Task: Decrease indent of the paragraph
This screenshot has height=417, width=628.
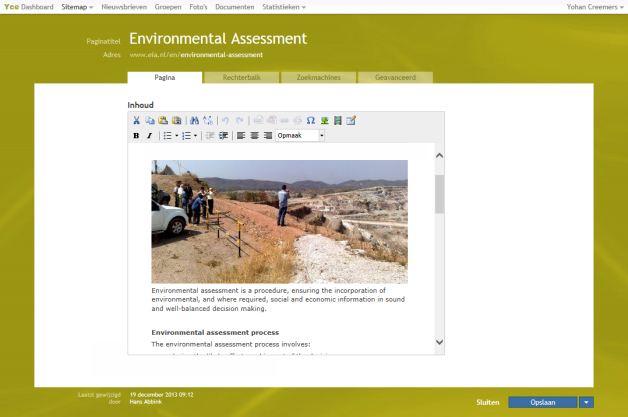Action: [x=210, y=136]
